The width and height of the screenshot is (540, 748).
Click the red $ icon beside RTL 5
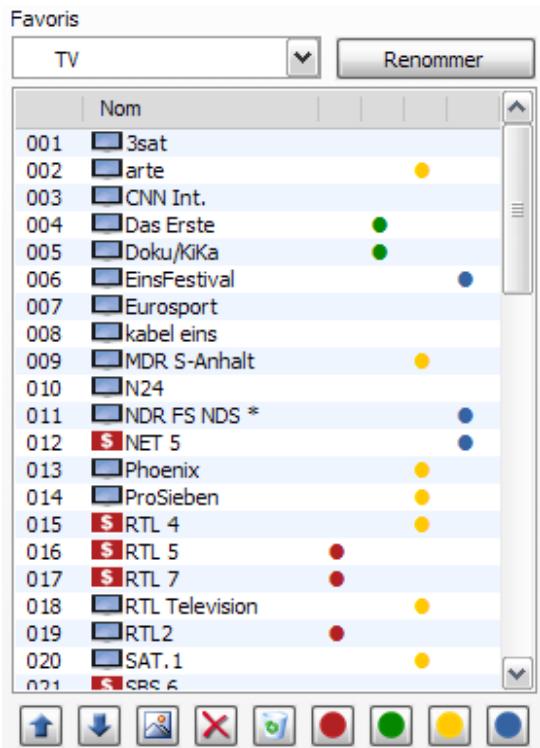pyautogui.click(x=106, y=551)
